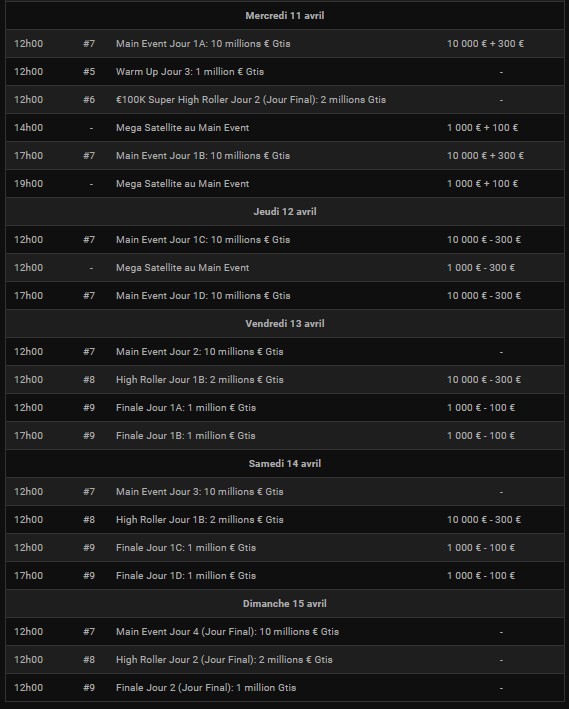Select the 14h00 Mega Satellite row
569x709 pixels.
(x=284, y=128)
